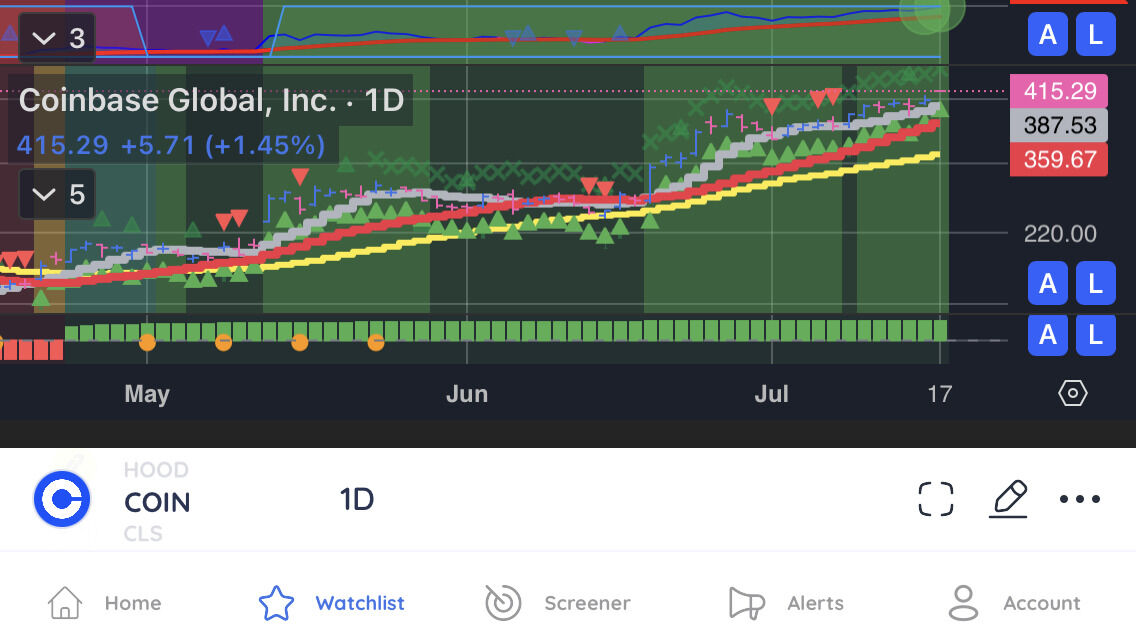The height and width of the screenshot is (640, 1136).
Task: Tap the price change +5.71 (+1.45%) text
Action: click(x=222, y=146)
